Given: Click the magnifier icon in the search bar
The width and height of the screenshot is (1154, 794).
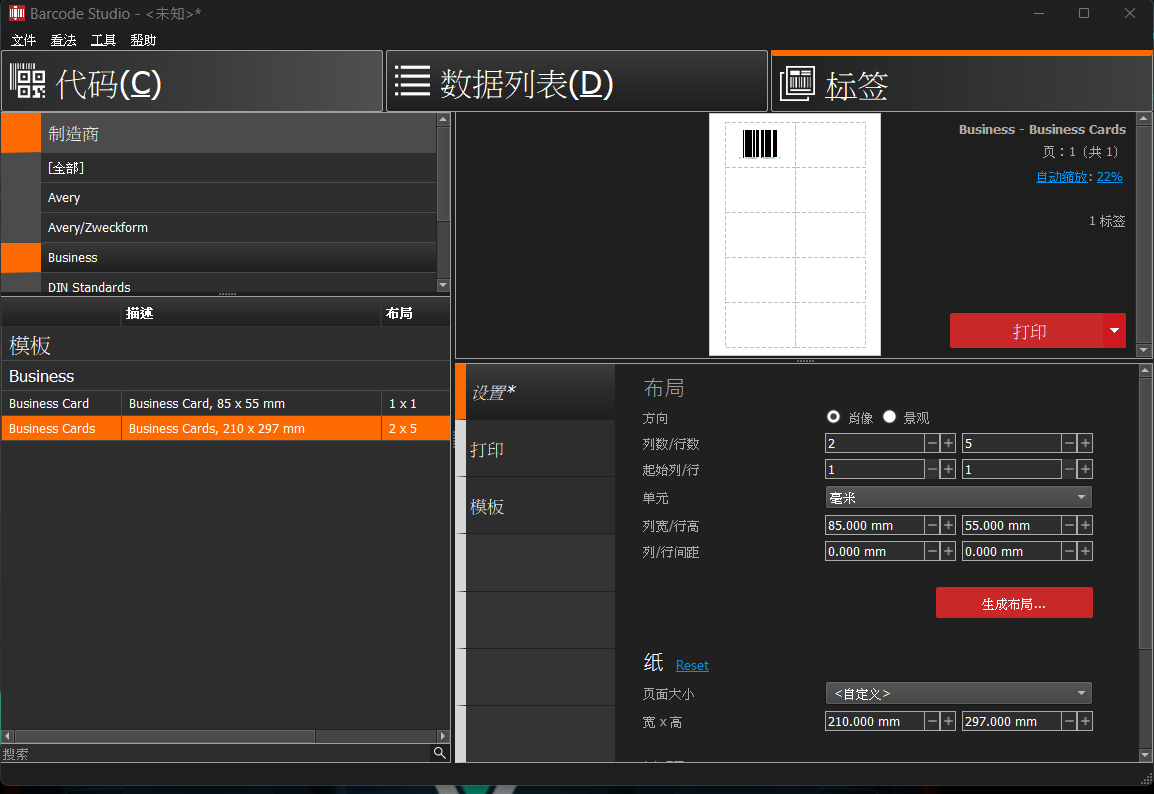Looking at the screenshot, I should [440, 753].
